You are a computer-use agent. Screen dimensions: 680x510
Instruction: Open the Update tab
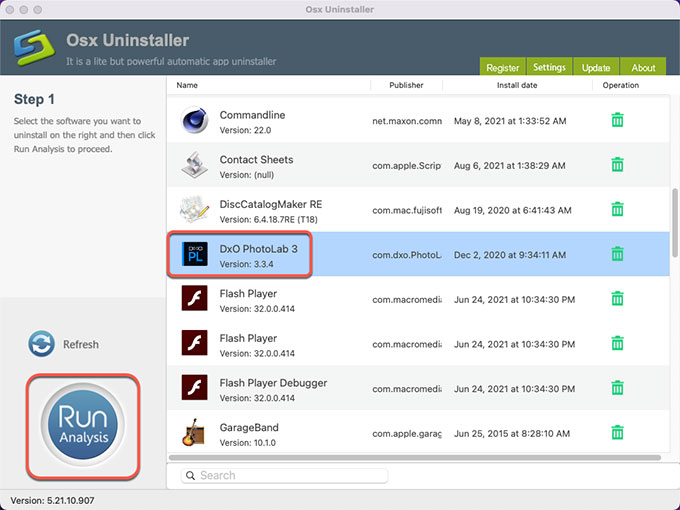coord(596,68)
